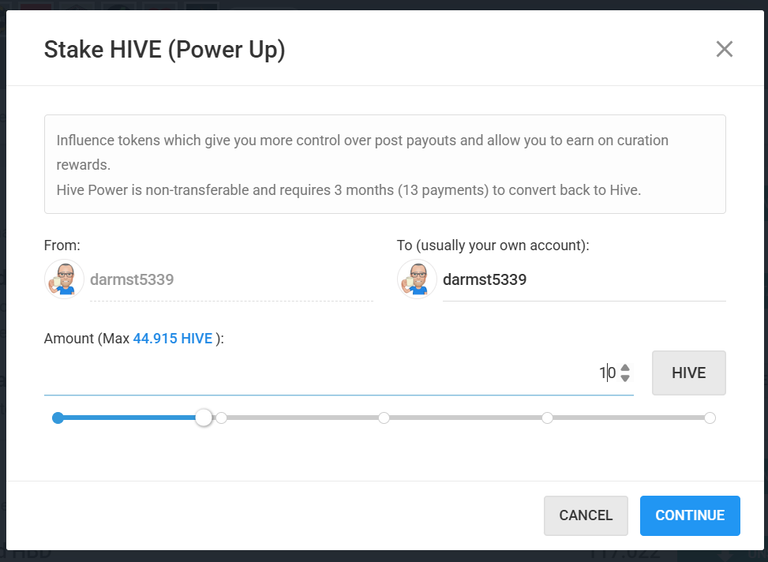Screen dimensions: 768x562
Task: Click the HIVE currency button
Action: pyautogui.click(x=689, y=373)
